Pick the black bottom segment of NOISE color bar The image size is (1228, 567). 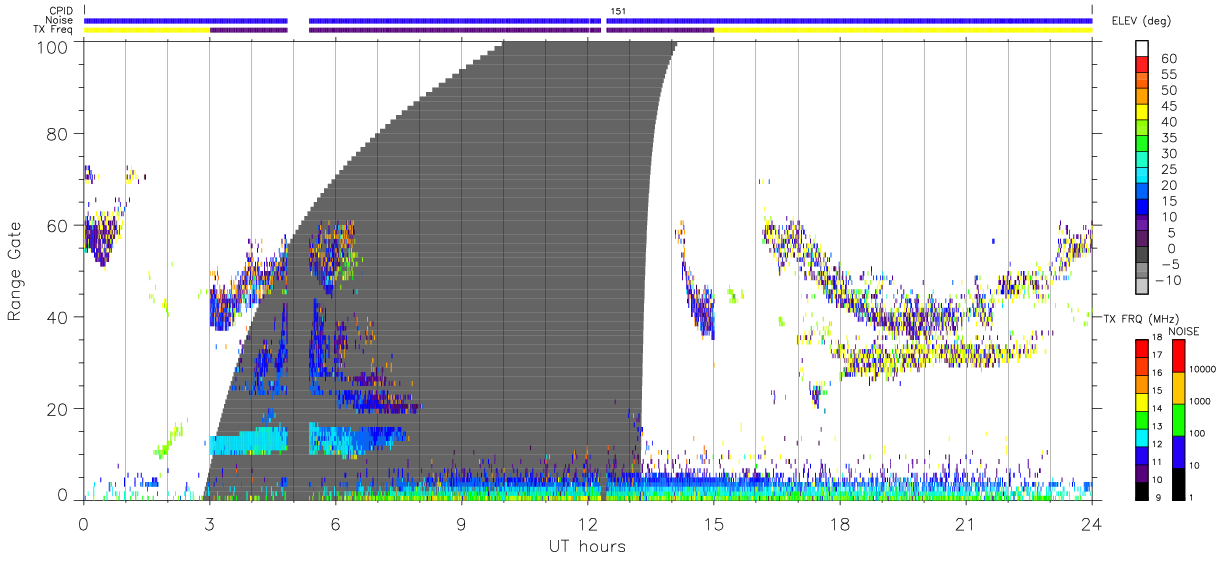(x=1179, y=484)
